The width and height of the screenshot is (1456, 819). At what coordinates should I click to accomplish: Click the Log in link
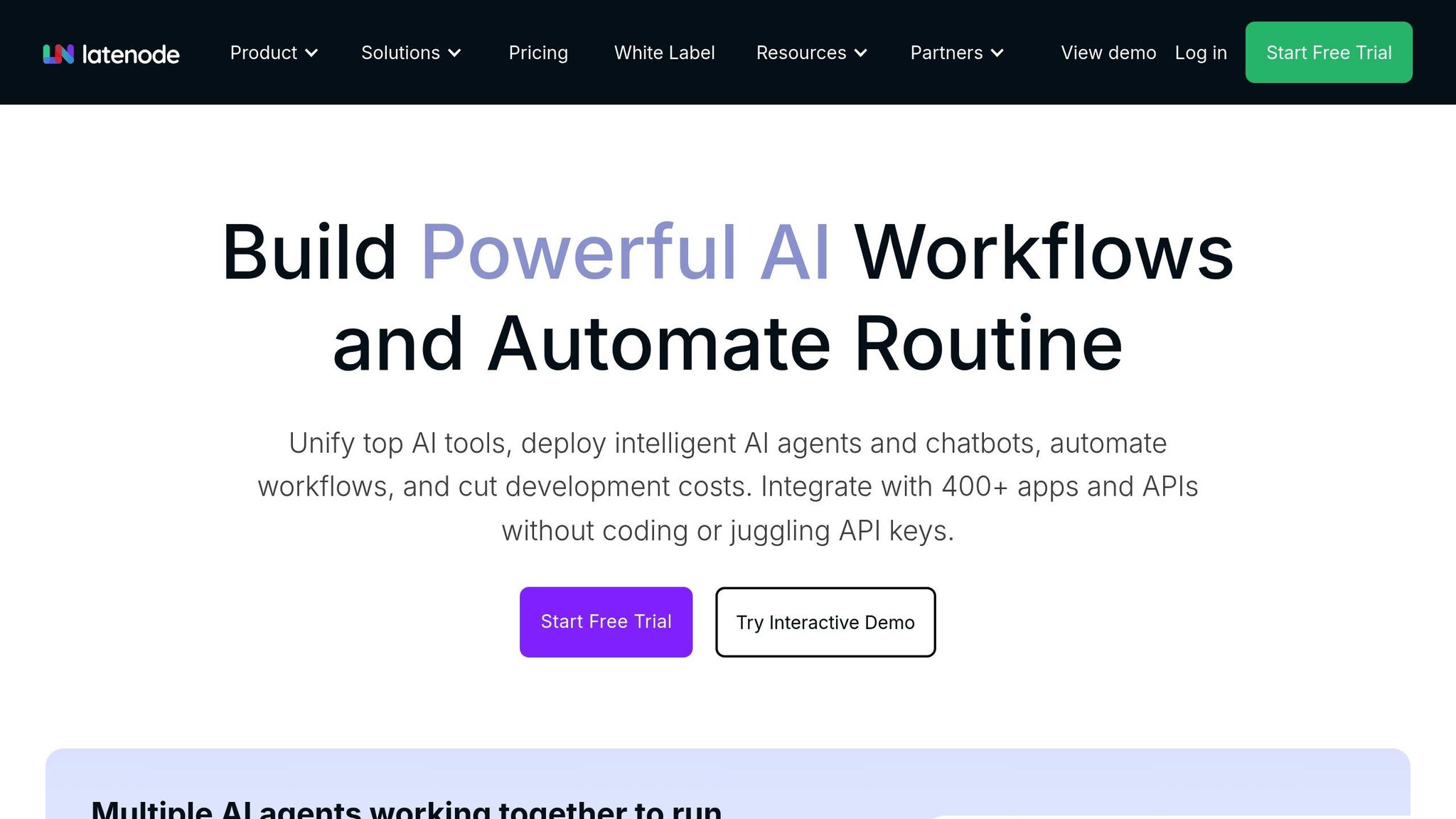tap(1201, 53)
